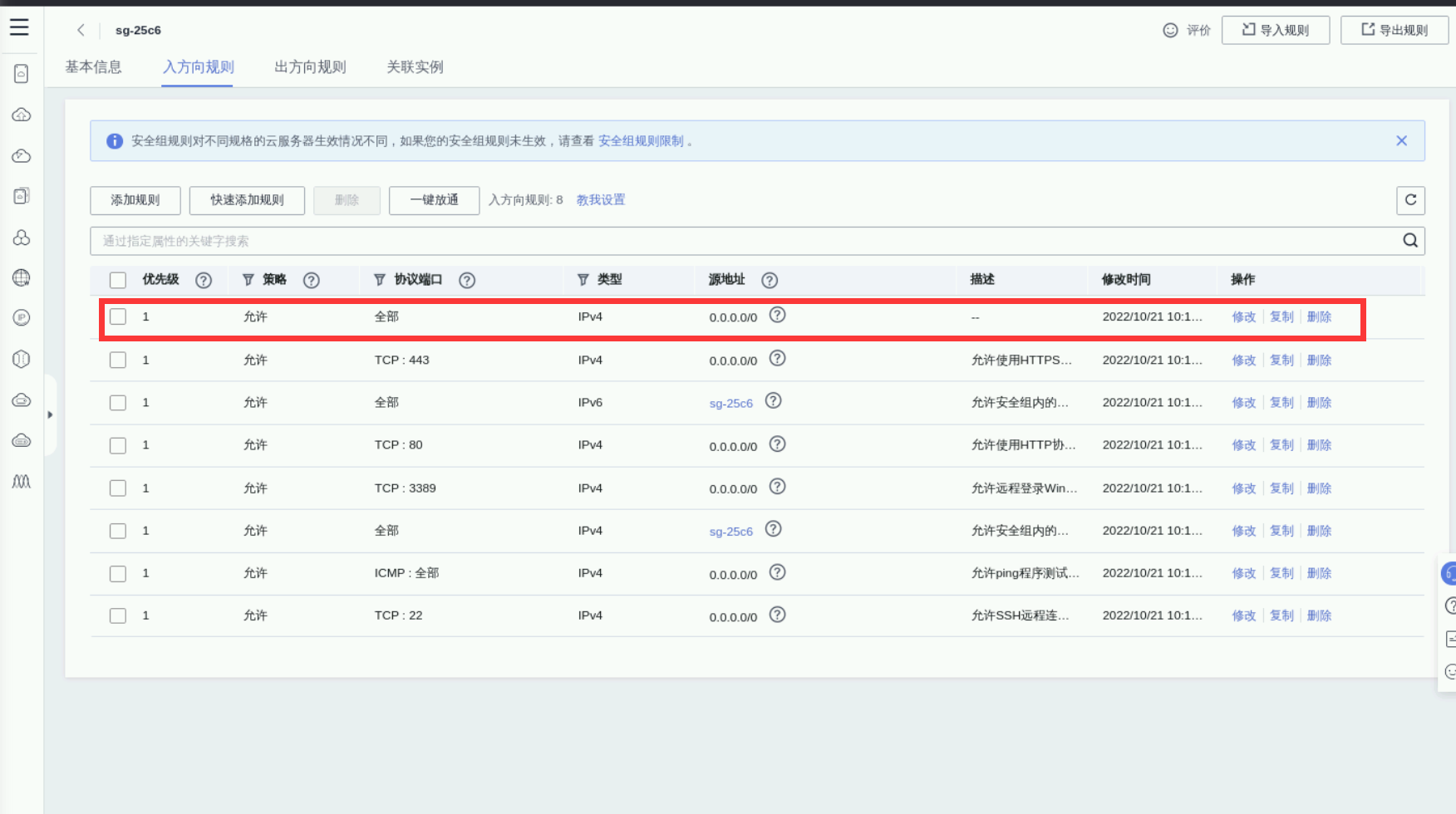
Task: Open the wave-shaped sidebar icon
Action: [22, 481]
